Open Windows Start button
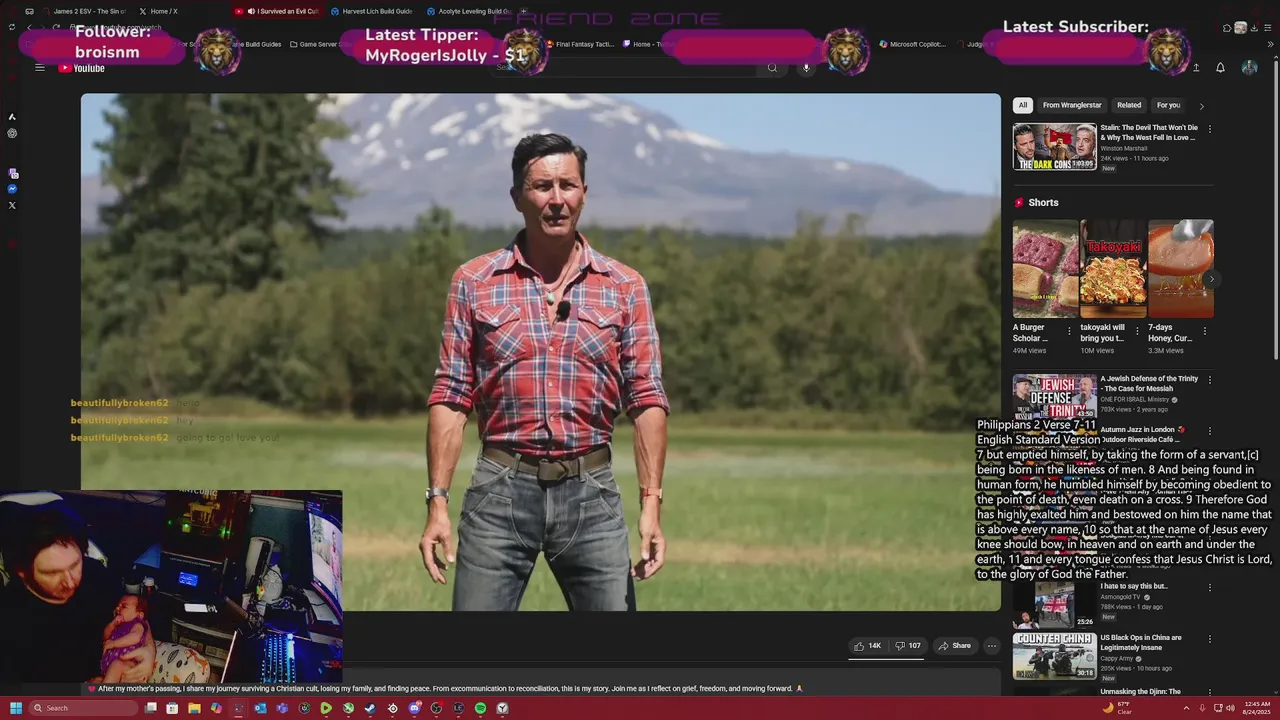Image resolution: width=1280 pixels, height=720 pixels. (16, 708)
